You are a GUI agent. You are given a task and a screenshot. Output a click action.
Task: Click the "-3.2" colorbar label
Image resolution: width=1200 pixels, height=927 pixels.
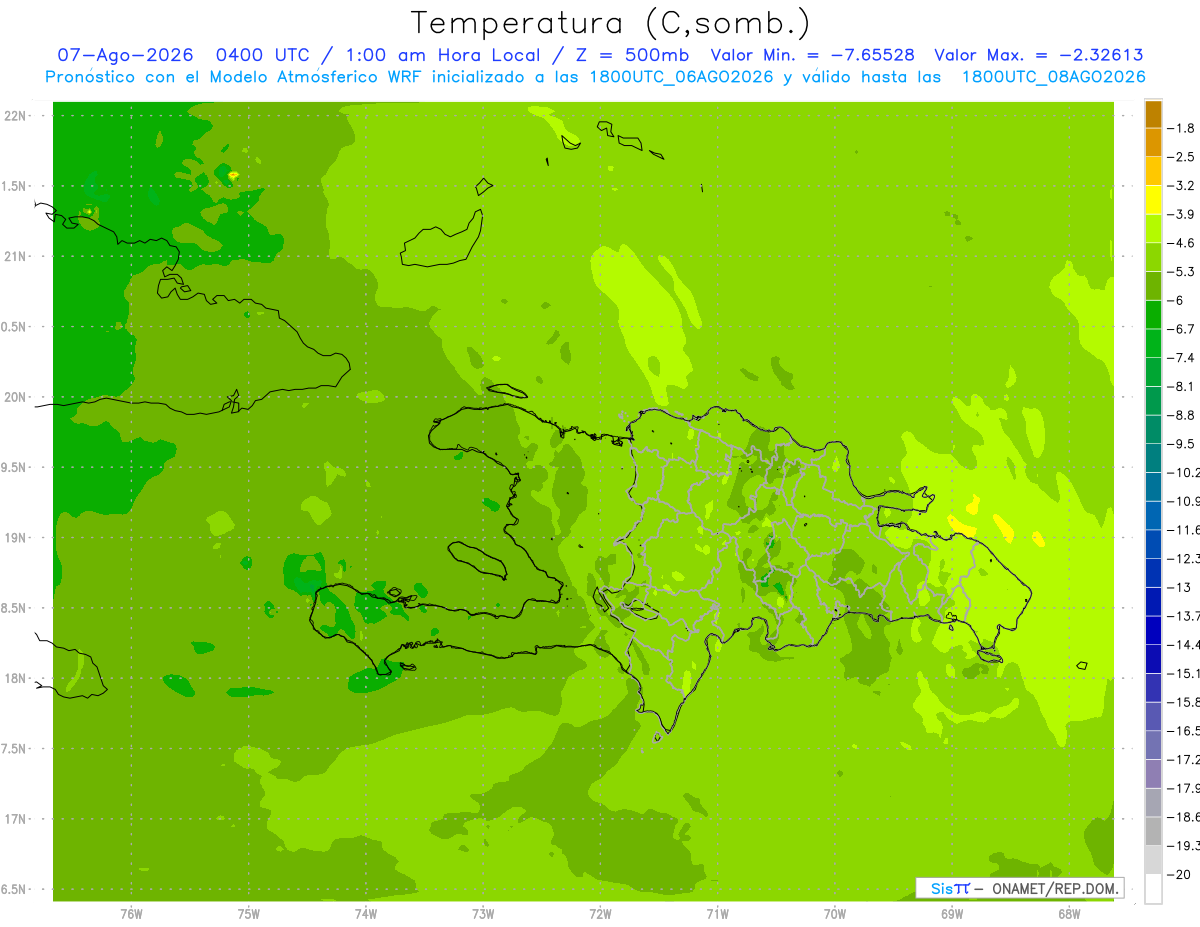point(1181,186)
